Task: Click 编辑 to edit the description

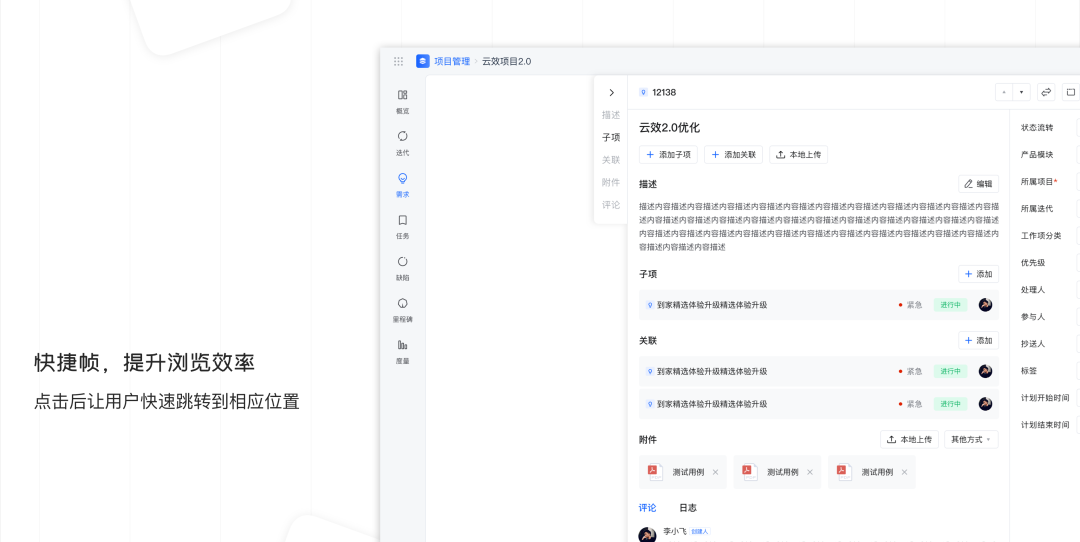Action: click(x=978, y=184)
